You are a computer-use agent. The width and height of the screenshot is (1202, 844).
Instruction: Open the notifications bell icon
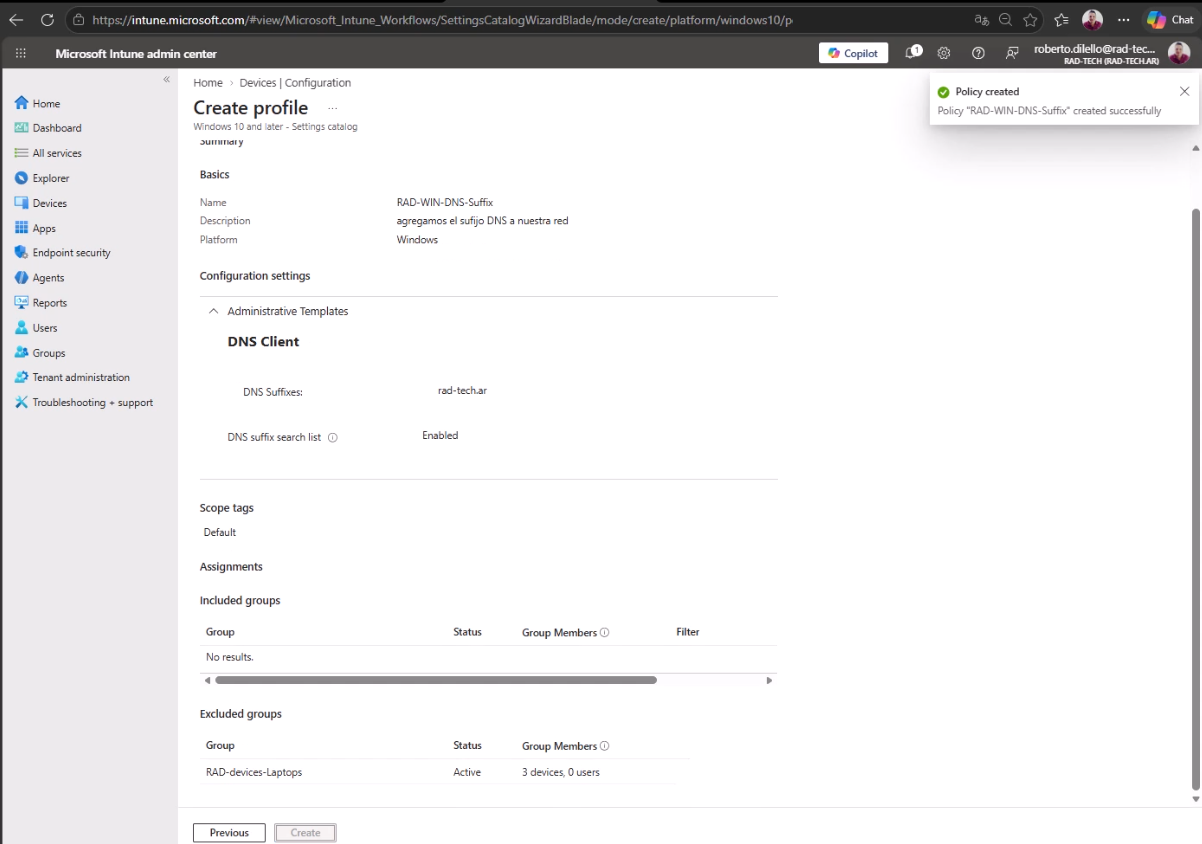(913, 52)
